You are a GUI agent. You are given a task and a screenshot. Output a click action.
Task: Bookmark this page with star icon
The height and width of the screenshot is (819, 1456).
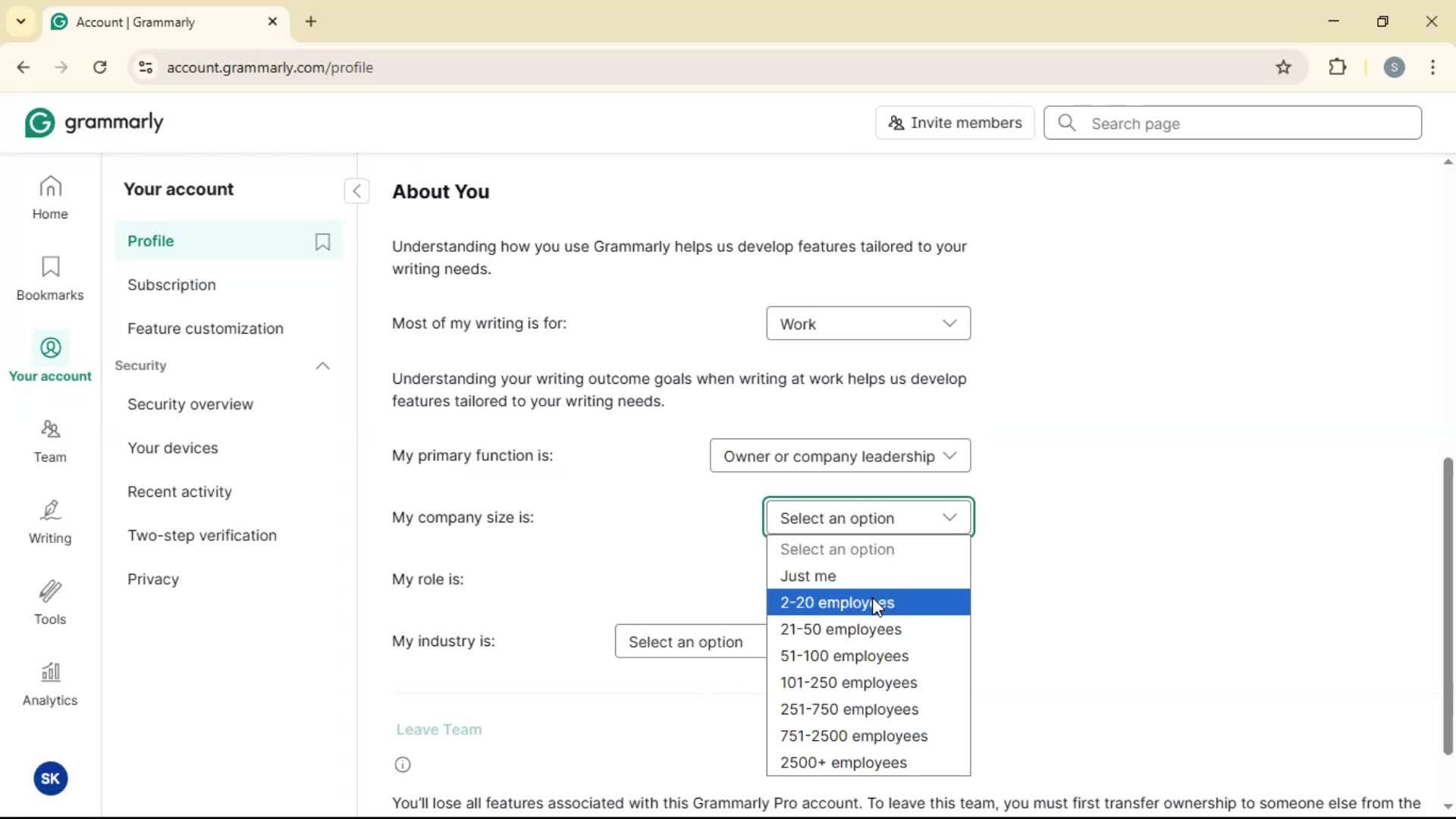tap(1283, 67)
